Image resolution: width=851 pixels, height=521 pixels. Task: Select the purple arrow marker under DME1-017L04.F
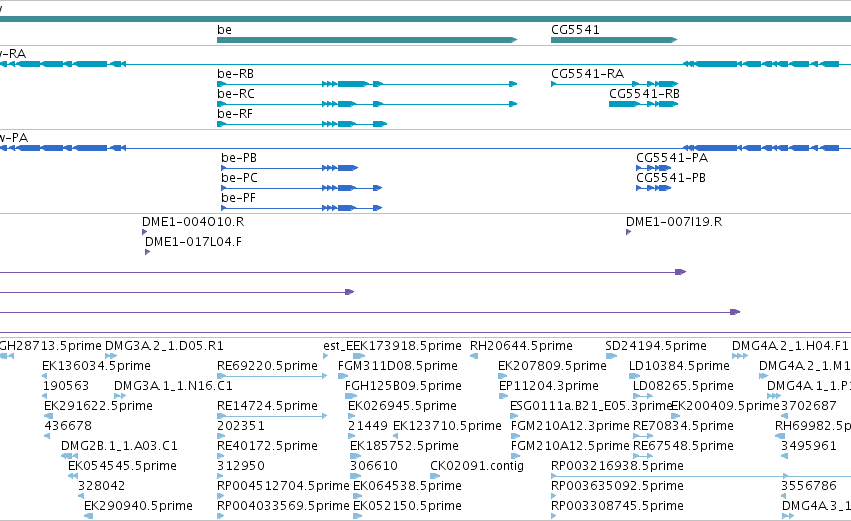(148, 252)
